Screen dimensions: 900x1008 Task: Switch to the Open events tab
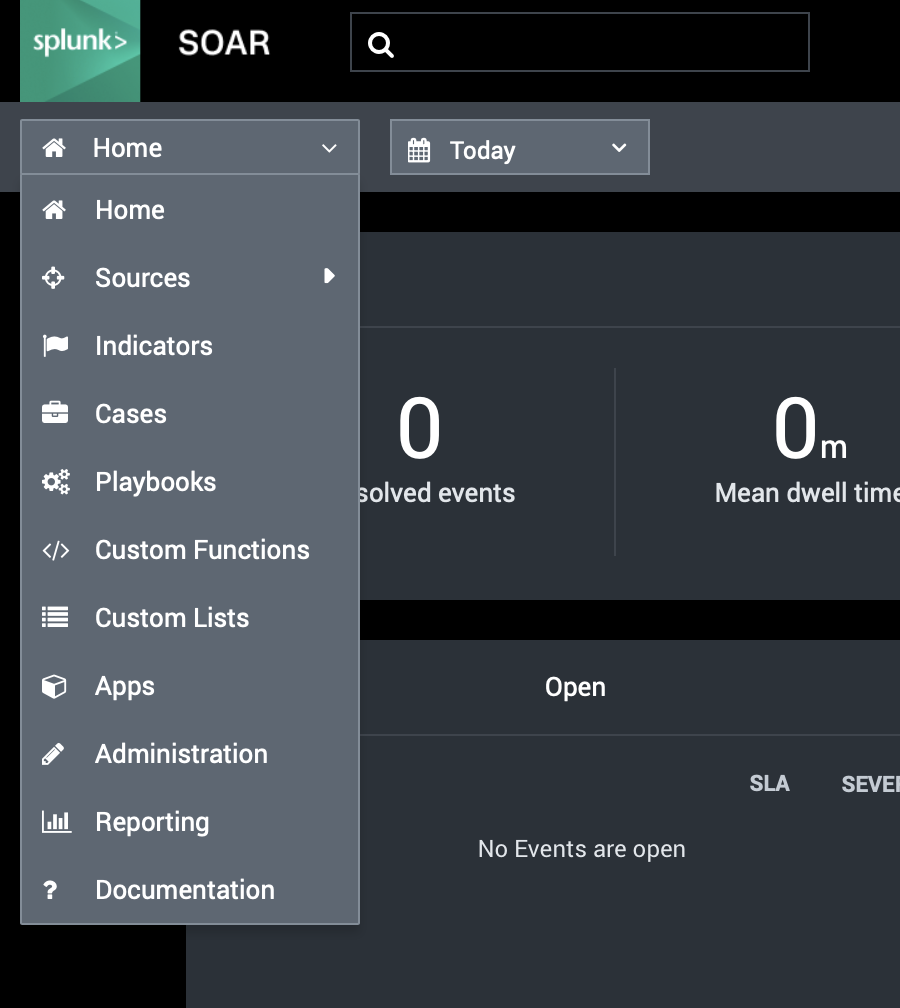[575, 687]
